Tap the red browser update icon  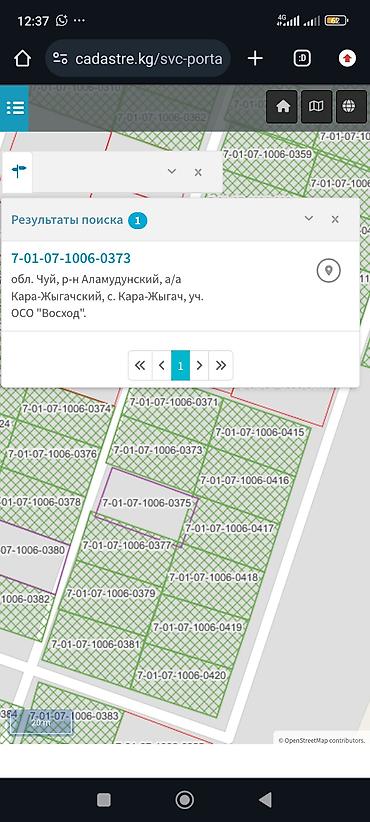point(347,59)
